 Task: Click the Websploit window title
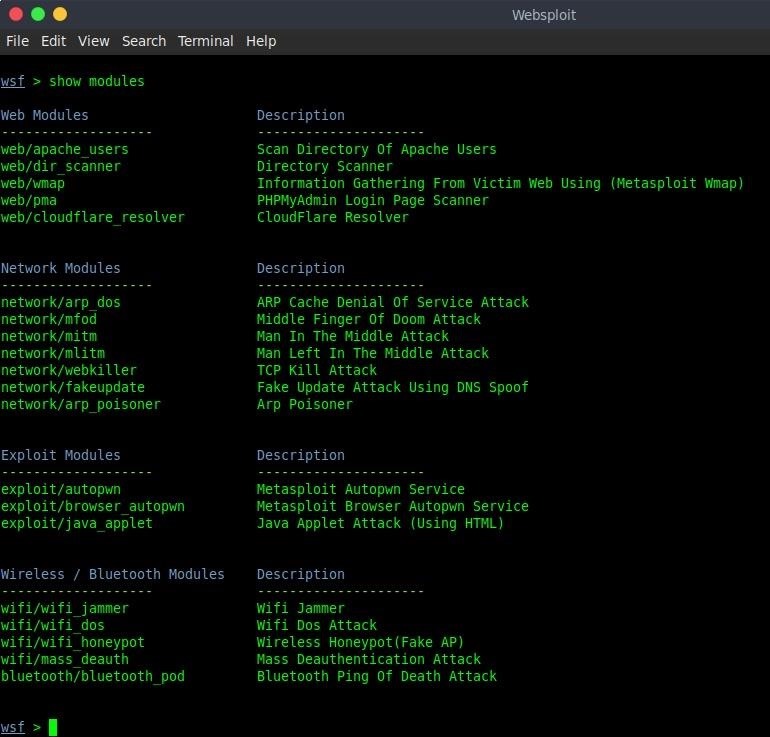click(543, 15)
